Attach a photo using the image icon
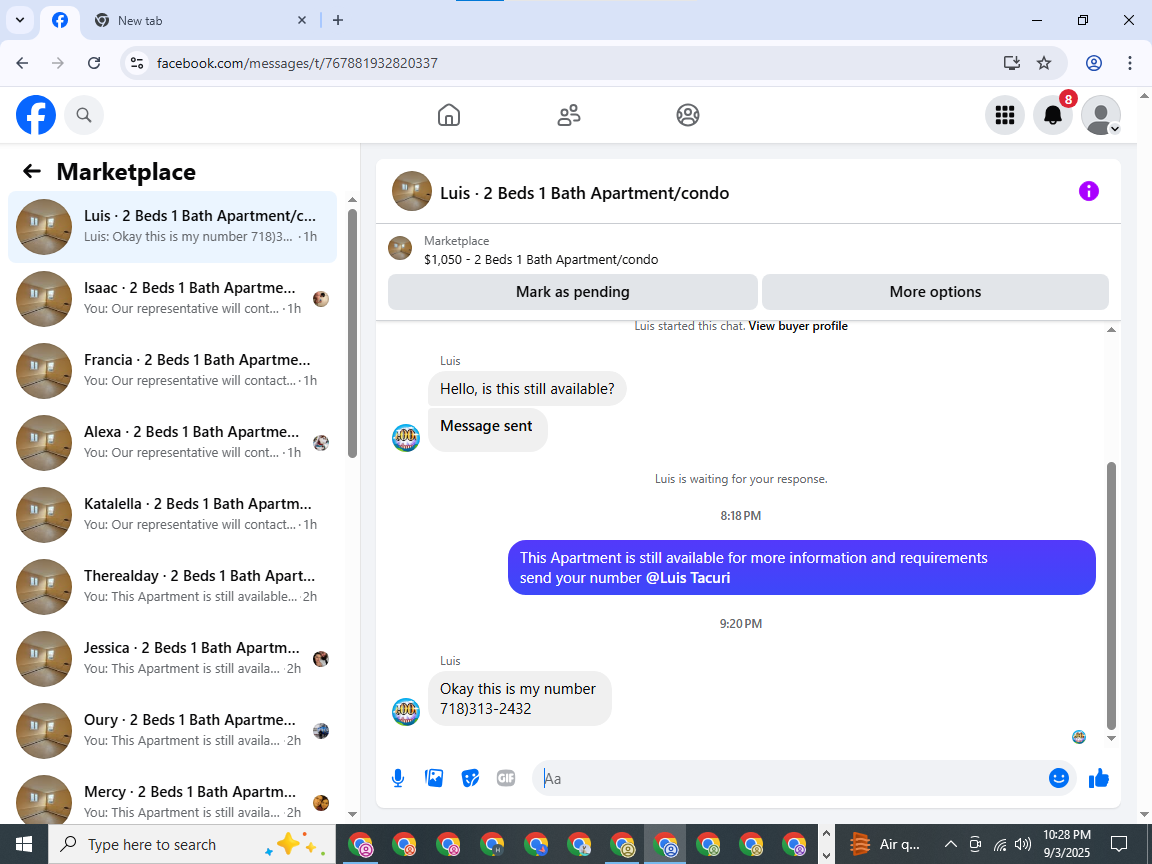Viewport: 1152px width, 864px height. tap(434, 778)
